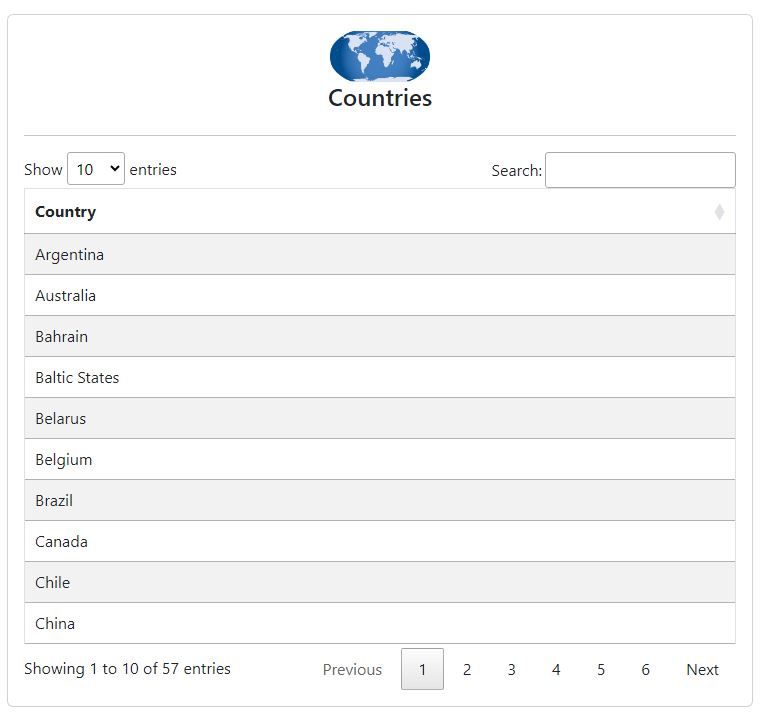Select the Argentina row

[x=70, y=255]
